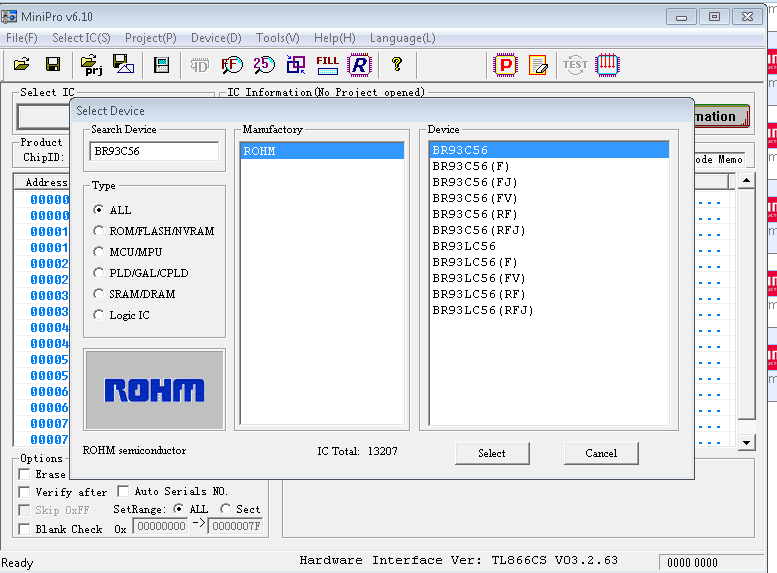Select ROM/FLASH/NVRAM type radio button
This screenshot has height=573, width=777.
pyautogui.click(x=99, y=231)
